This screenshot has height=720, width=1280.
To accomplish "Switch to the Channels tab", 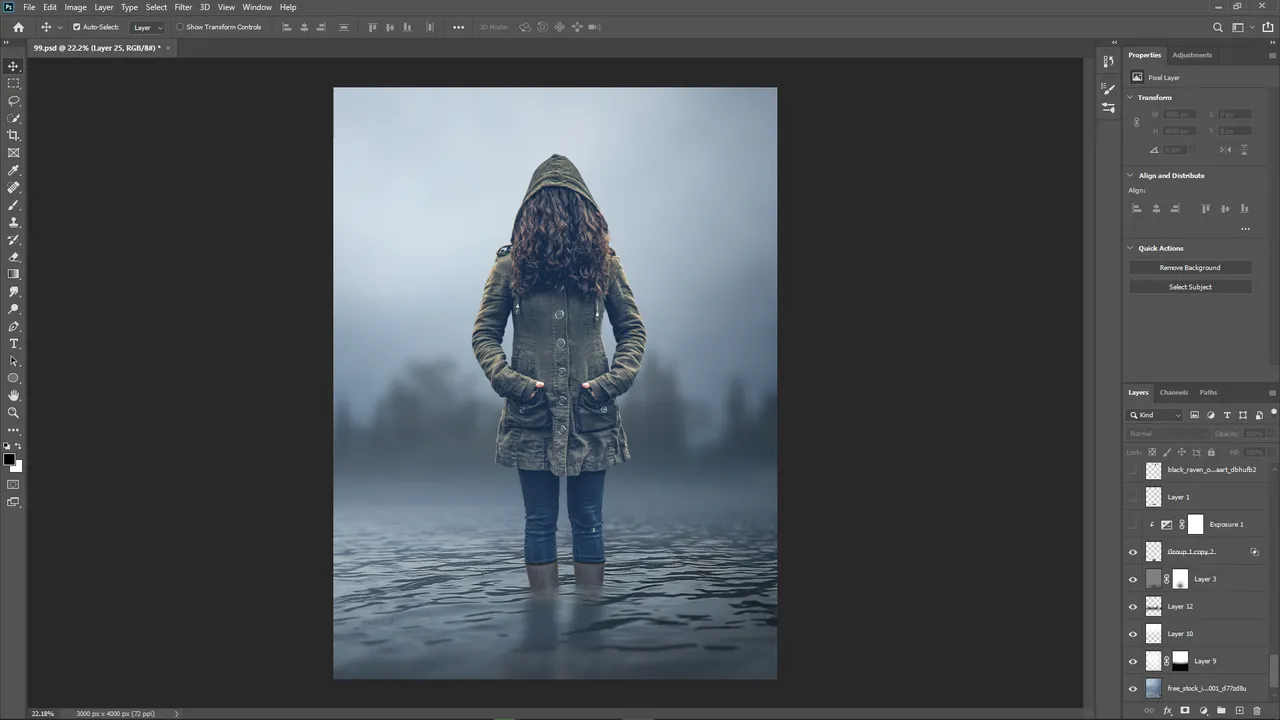I will click(1174, 392).
